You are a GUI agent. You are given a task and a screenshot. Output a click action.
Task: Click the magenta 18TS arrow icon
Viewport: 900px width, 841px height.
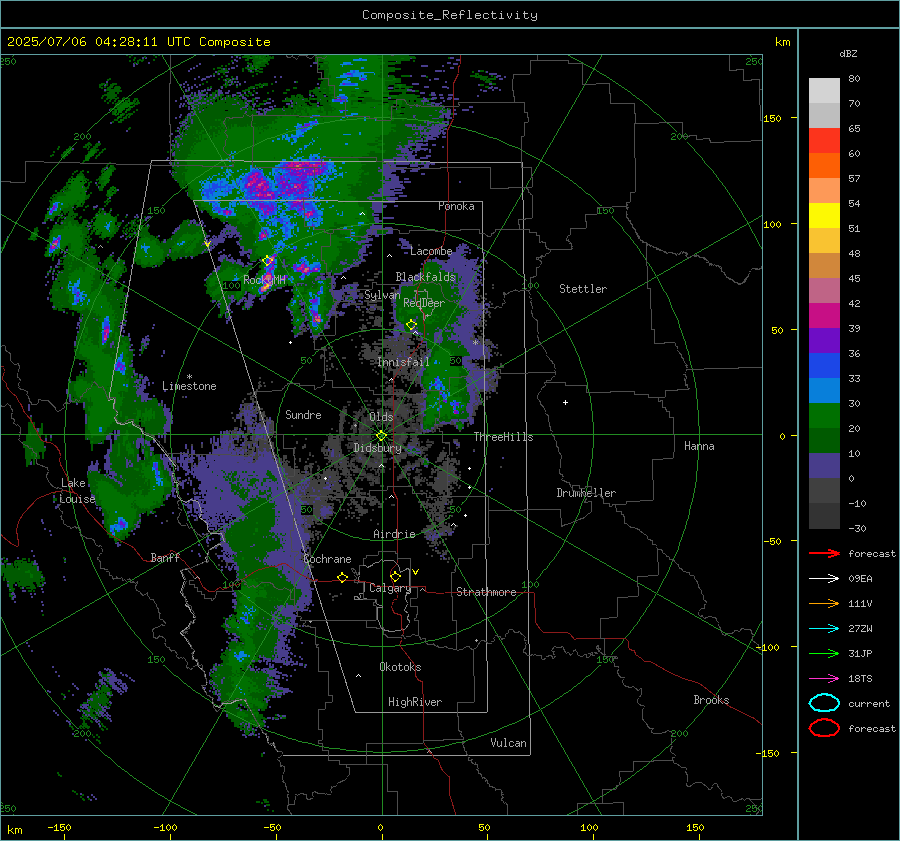coord(824,679)
